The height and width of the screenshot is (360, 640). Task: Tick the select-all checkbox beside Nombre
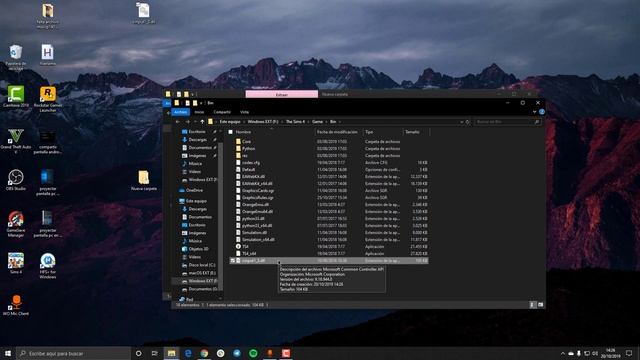pos(231,132)
